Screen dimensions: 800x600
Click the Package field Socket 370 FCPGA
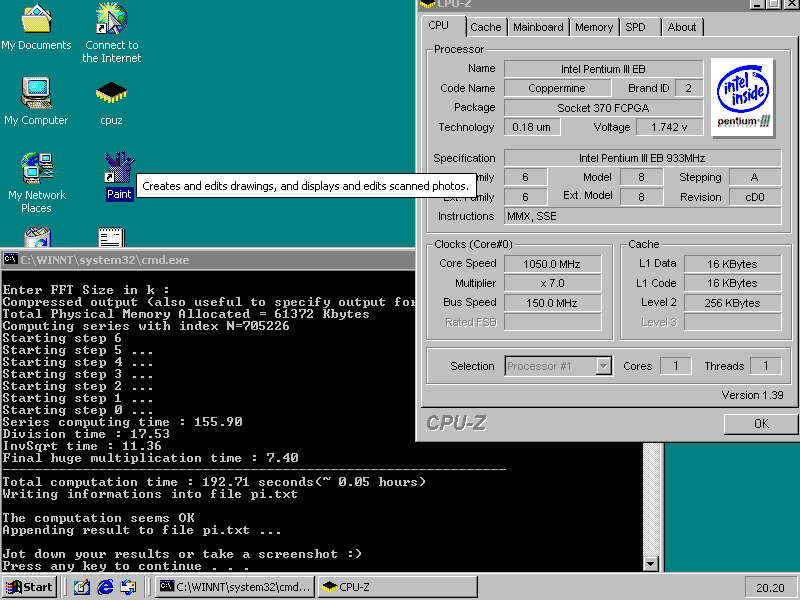pos(603,108)
